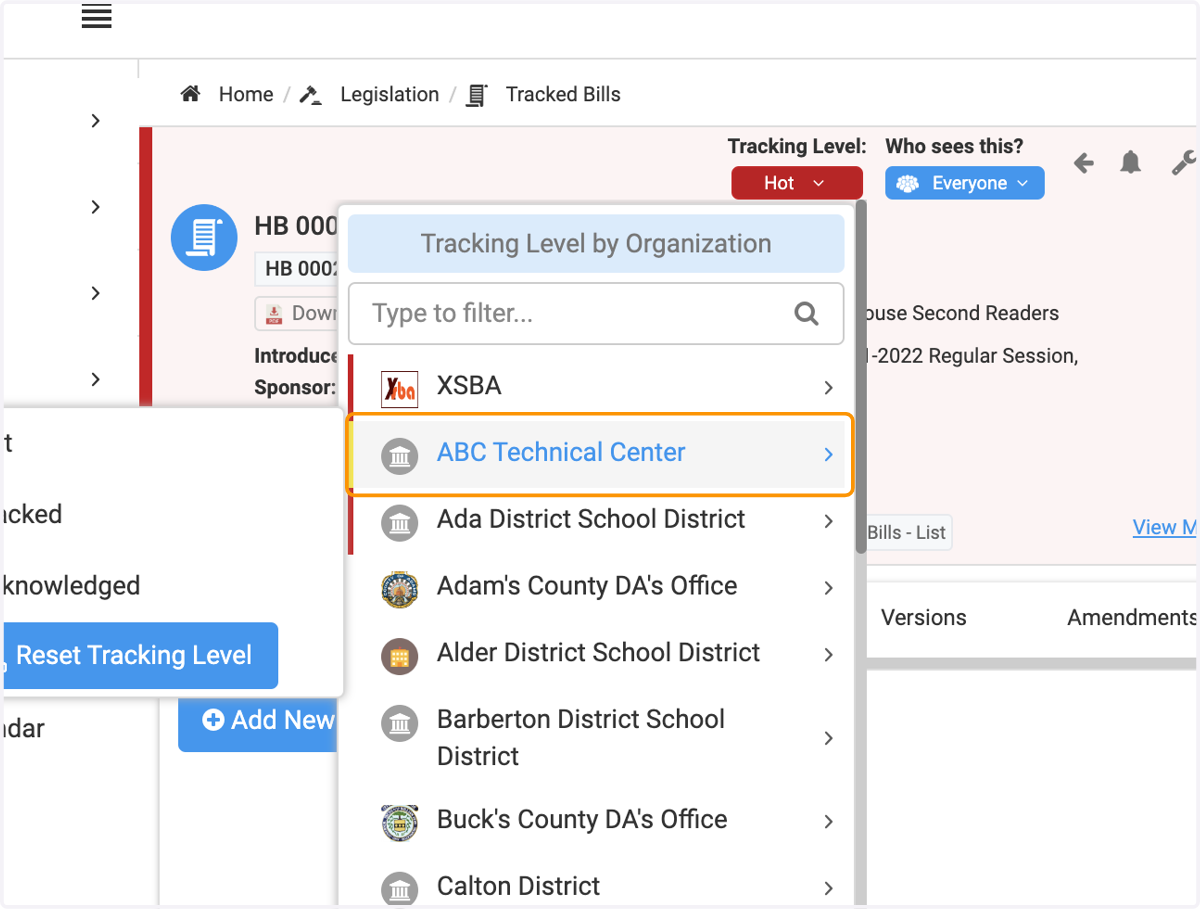Click Adam's County DA's Office seal icon
This screenshot has height=909, width=1200.
coord(400,590)
